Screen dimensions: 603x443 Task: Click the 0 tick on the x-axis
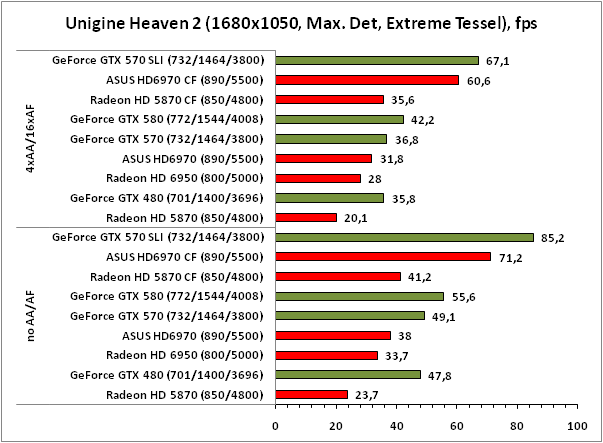pyautogui.click(x=276, y=425)
